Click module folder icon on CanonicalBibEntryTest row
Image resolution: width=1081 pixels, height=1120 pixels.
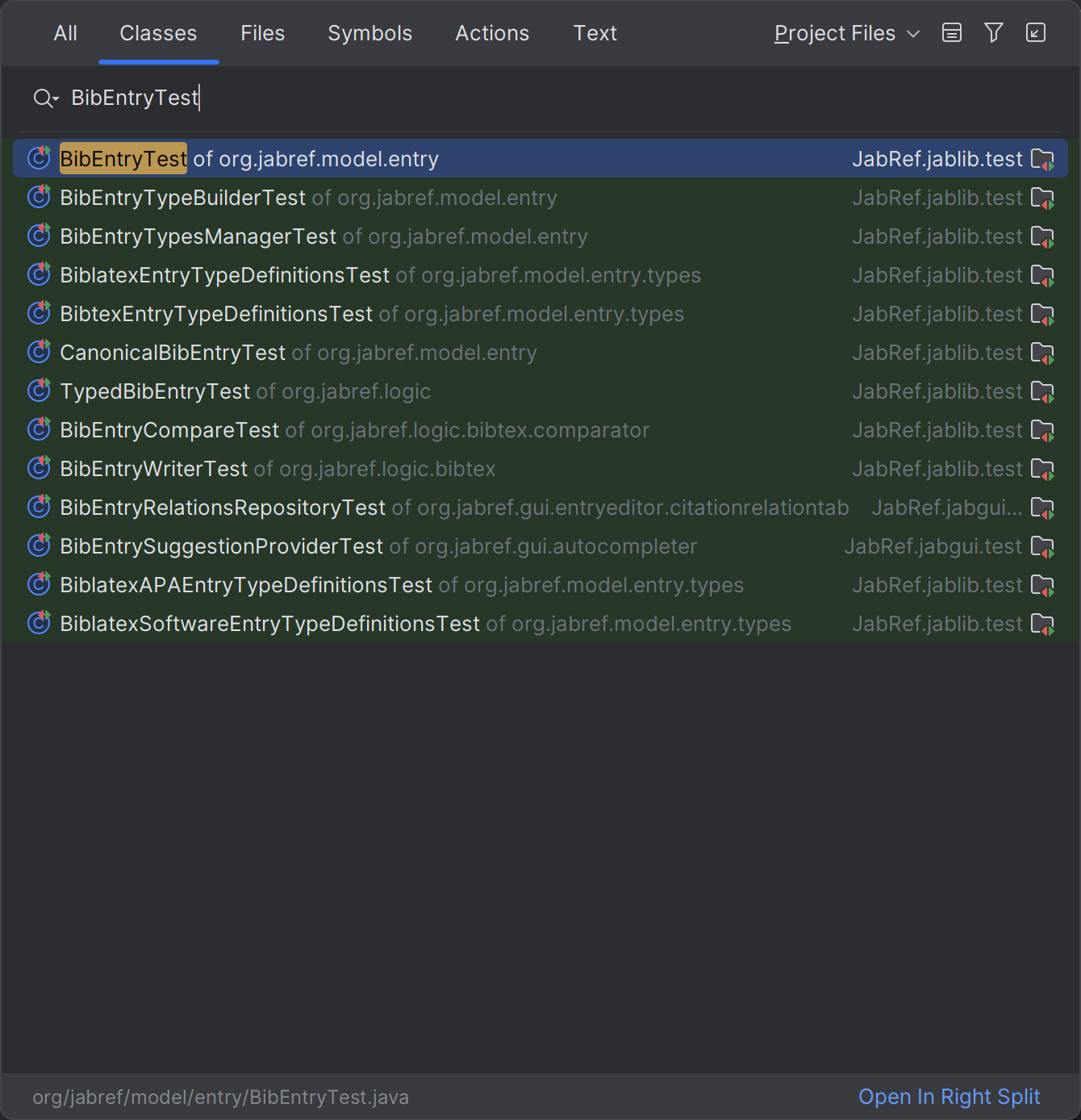pos(1043,353)
